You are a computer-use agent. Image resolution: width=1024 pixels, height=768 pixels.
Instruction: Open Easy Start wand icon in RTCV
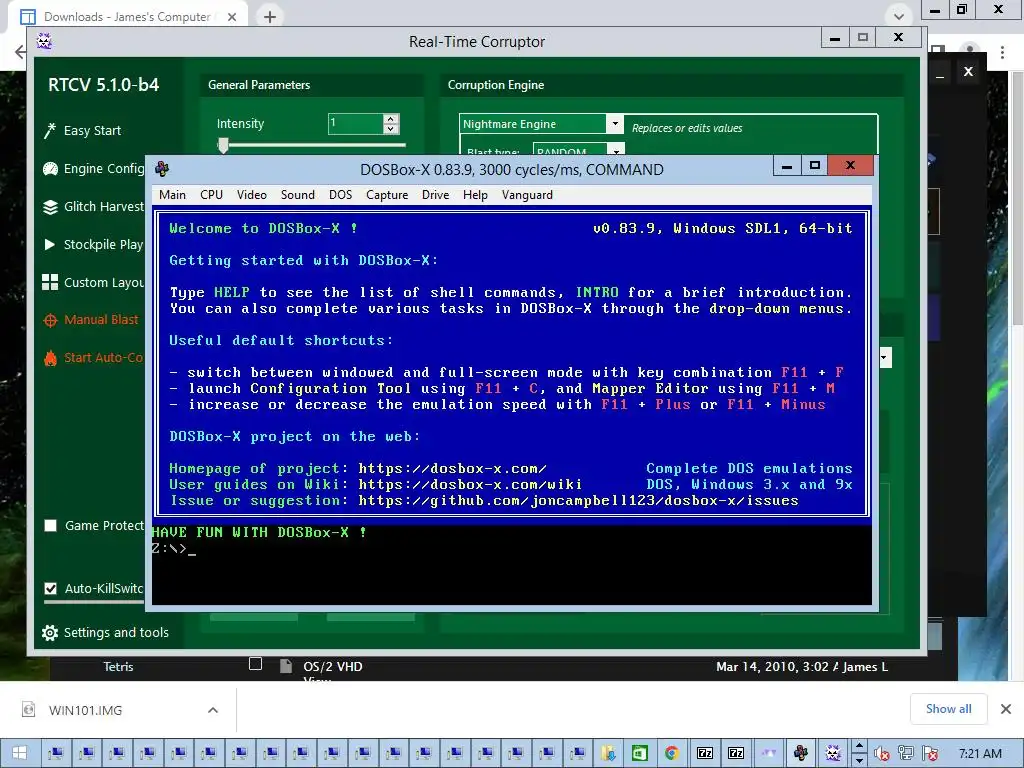click(x=50, y=131)
